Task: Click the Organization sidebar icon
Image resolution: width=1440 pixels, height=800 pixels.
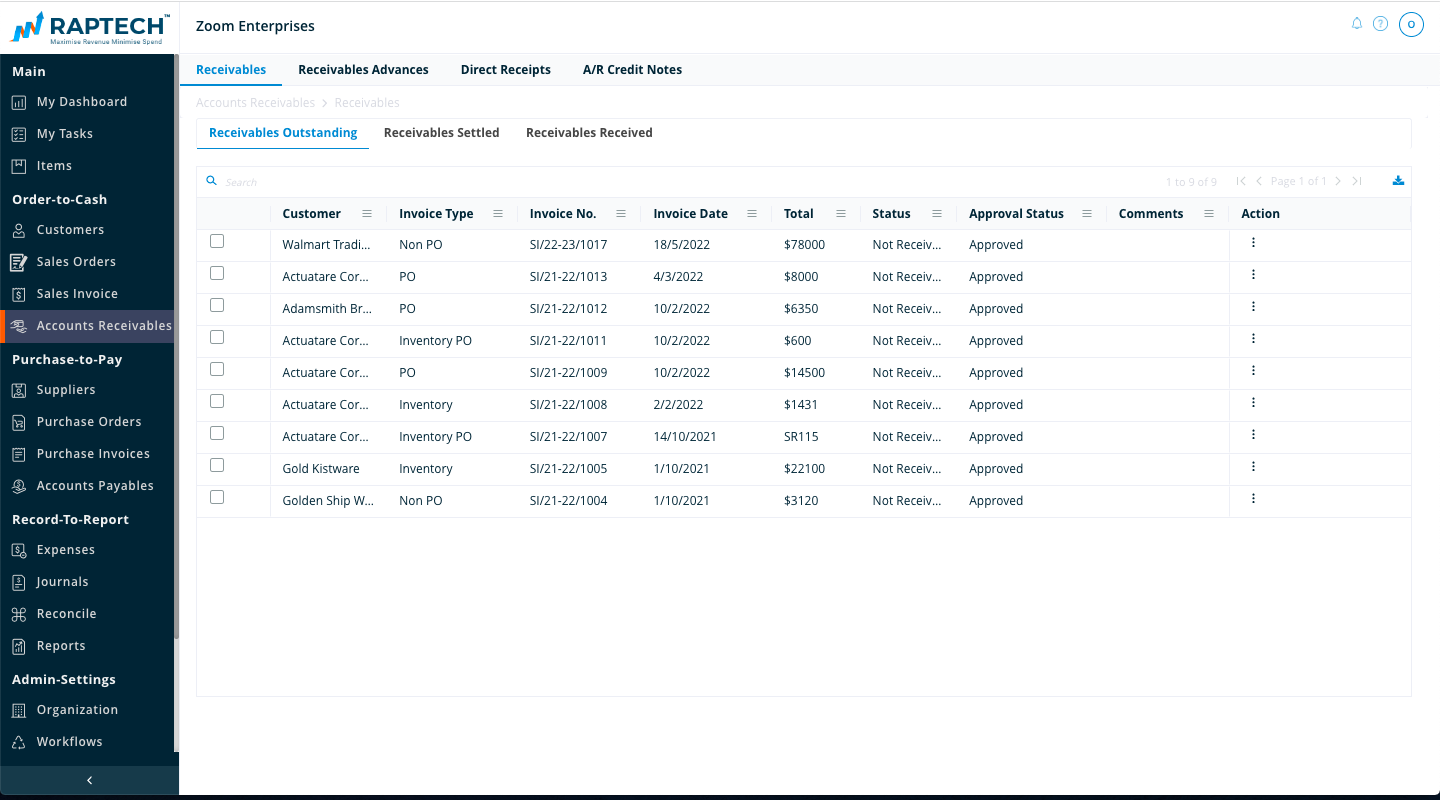Action: pyautogui.click(x=18, y=710)
